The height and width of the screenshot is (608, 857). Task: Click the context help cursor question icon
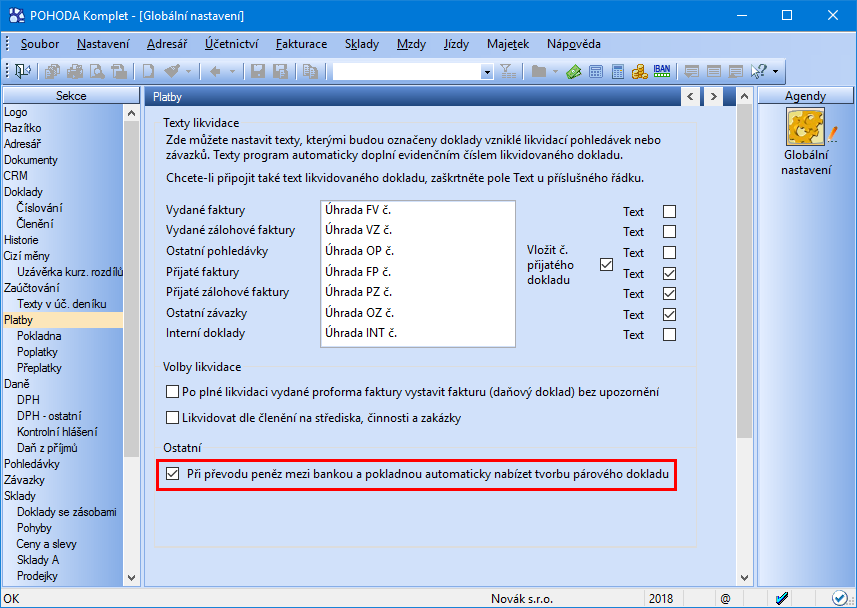coord(759,71)
